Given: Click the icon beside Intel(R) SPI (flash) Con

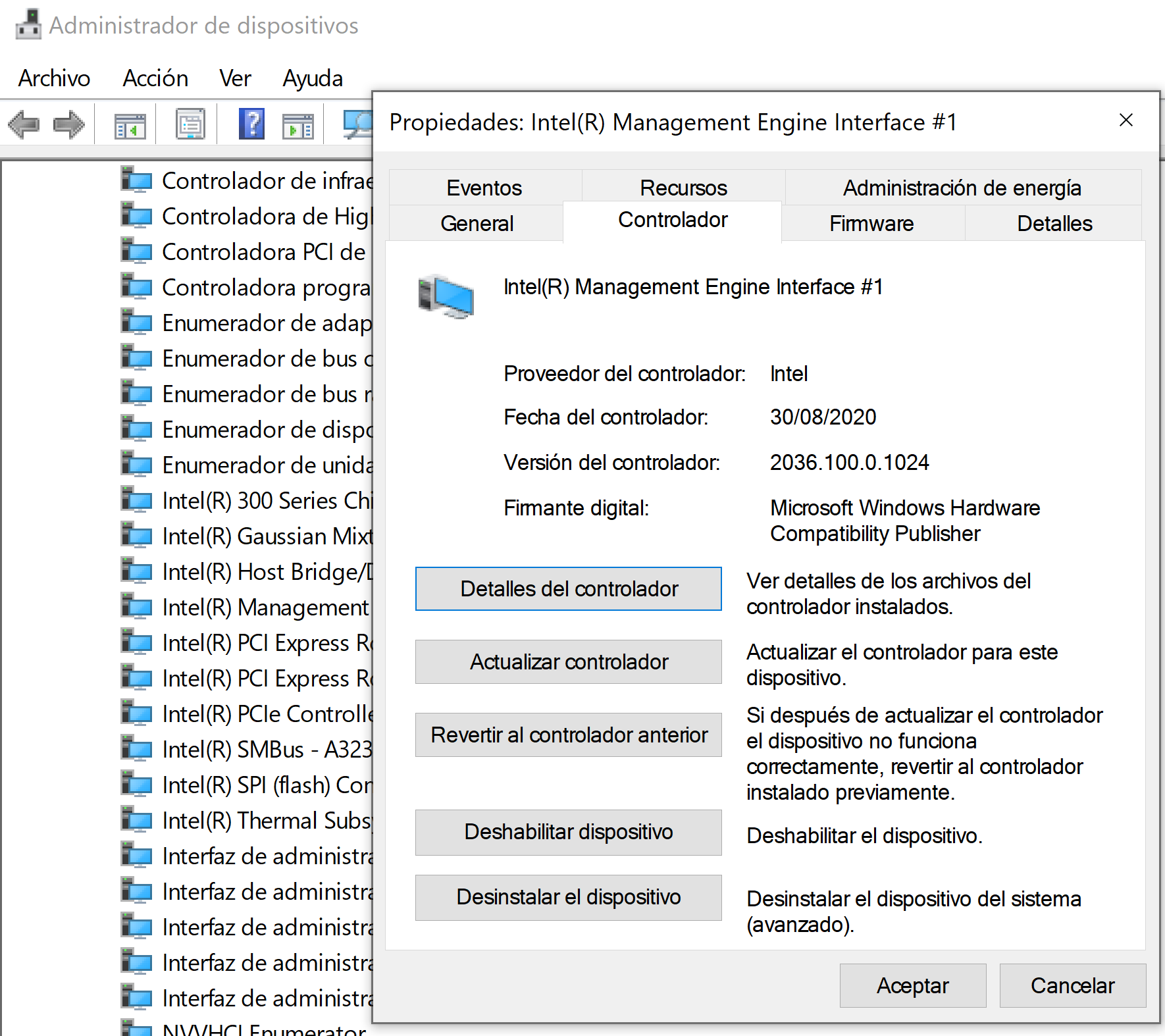Looking at the screenshot, I should [x=137, y=784].
